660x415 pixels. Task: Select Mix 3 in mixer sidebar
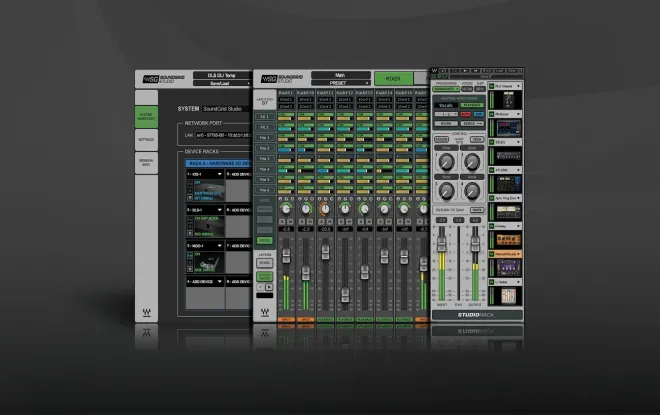point(264,159)
